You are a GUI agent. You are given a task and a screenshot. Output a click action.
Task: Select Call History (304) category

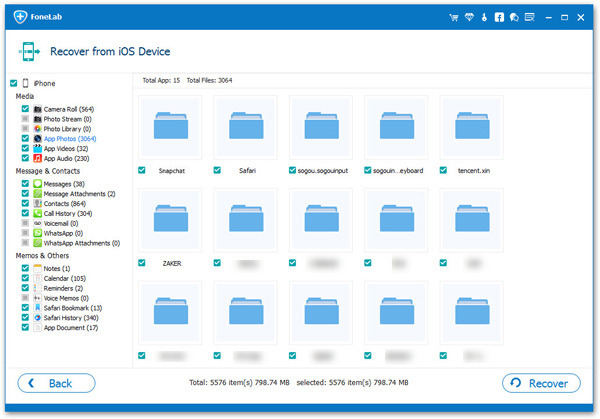[x=68, y=214]
